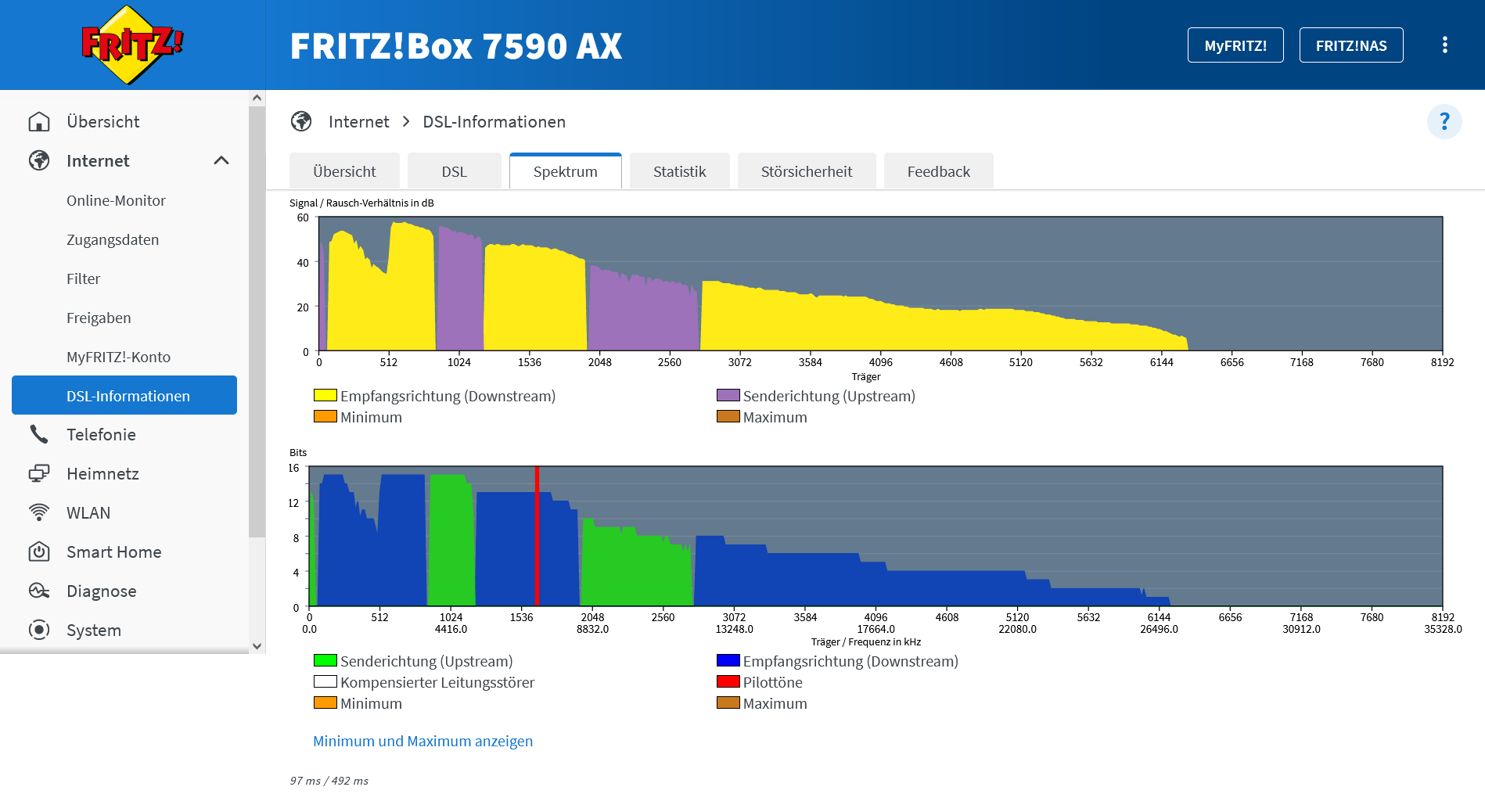Open Smart Home menu entry

(113, 552)
